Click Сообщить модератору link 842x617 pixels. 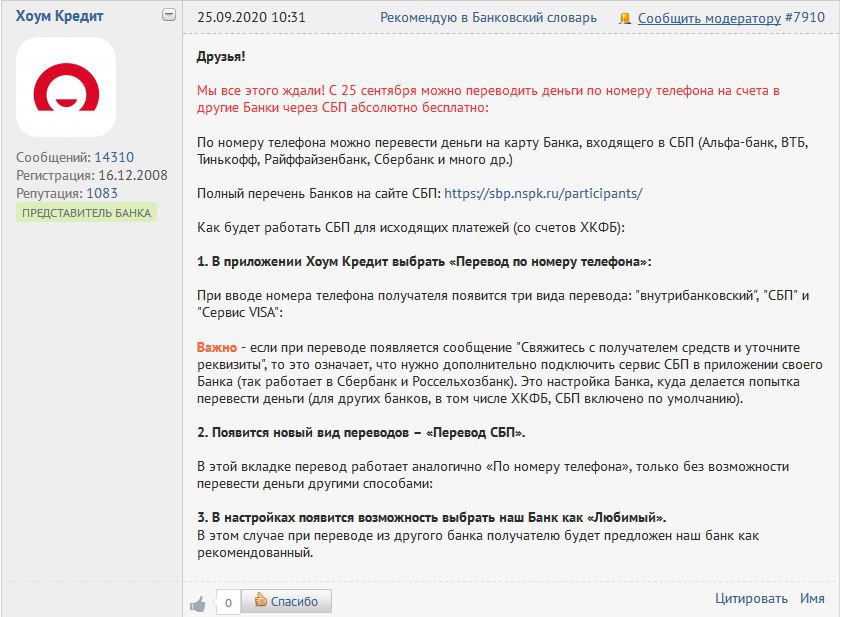tap(709, 18)
